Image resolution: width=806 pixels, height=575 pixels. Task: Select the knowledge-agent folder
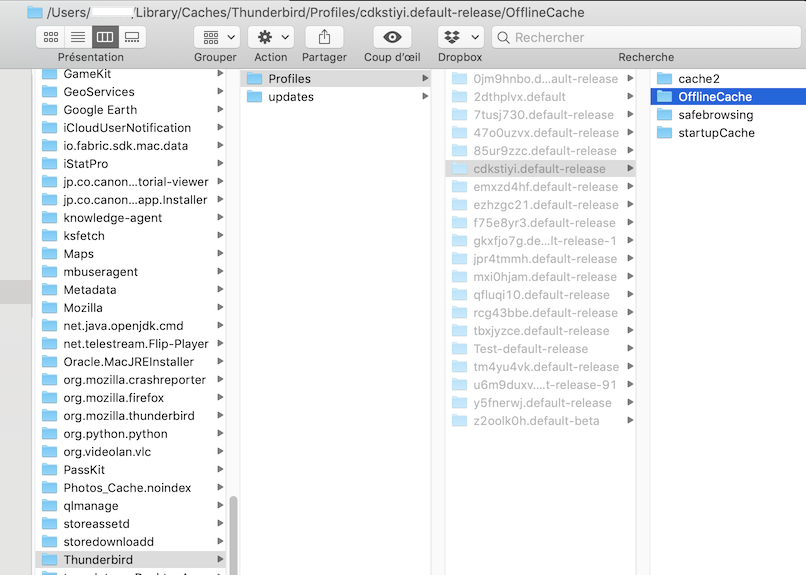[131, 217]
